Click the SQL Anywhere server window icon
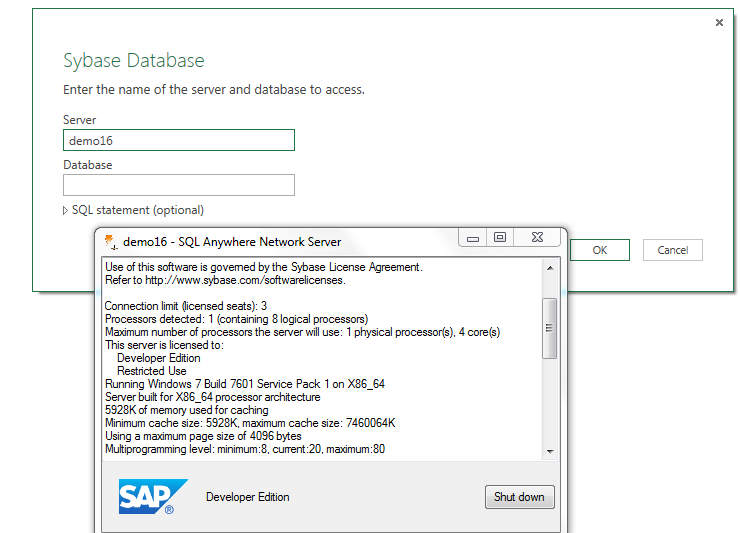This screenshot has width=740, height=533. tap(111, 240)
